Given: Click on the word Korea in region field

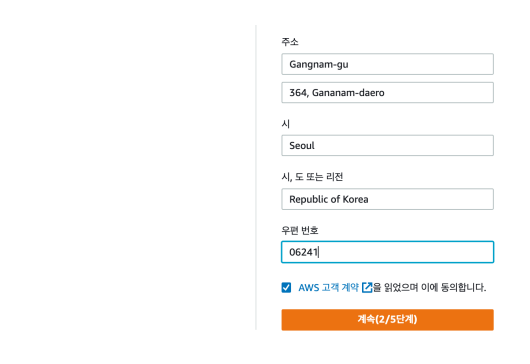Looking at the screenshot, I should click(355, 199).
